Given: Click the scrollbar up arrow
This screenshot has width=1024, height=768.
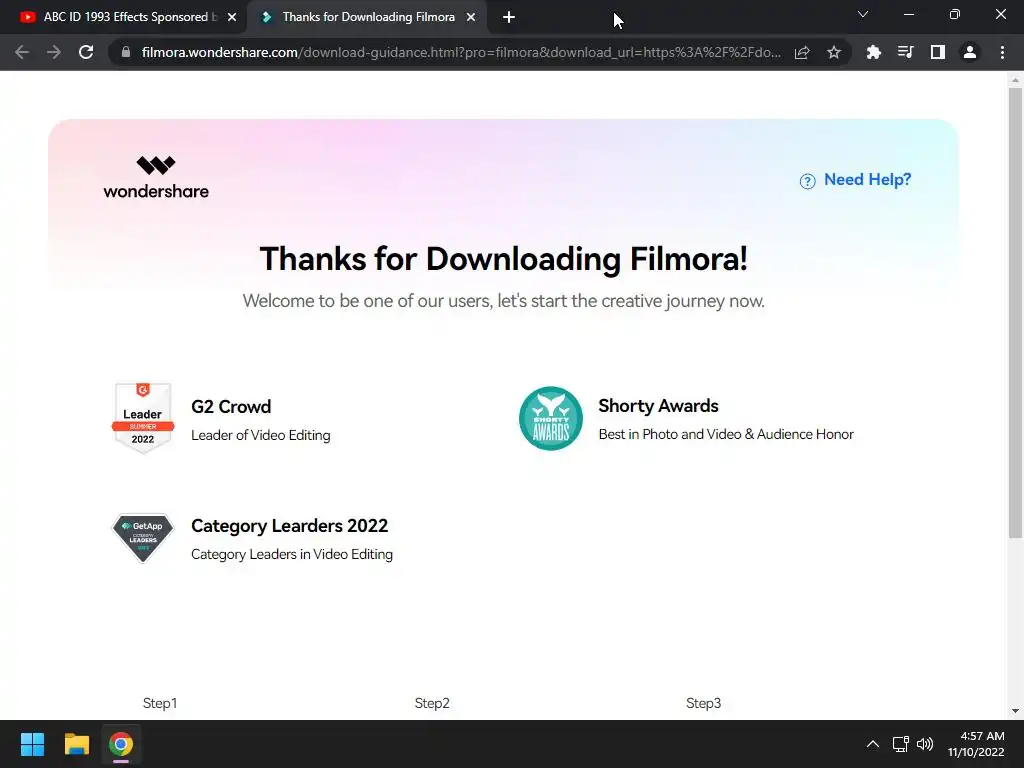Looking at the screenshot, I should 1015,80.
